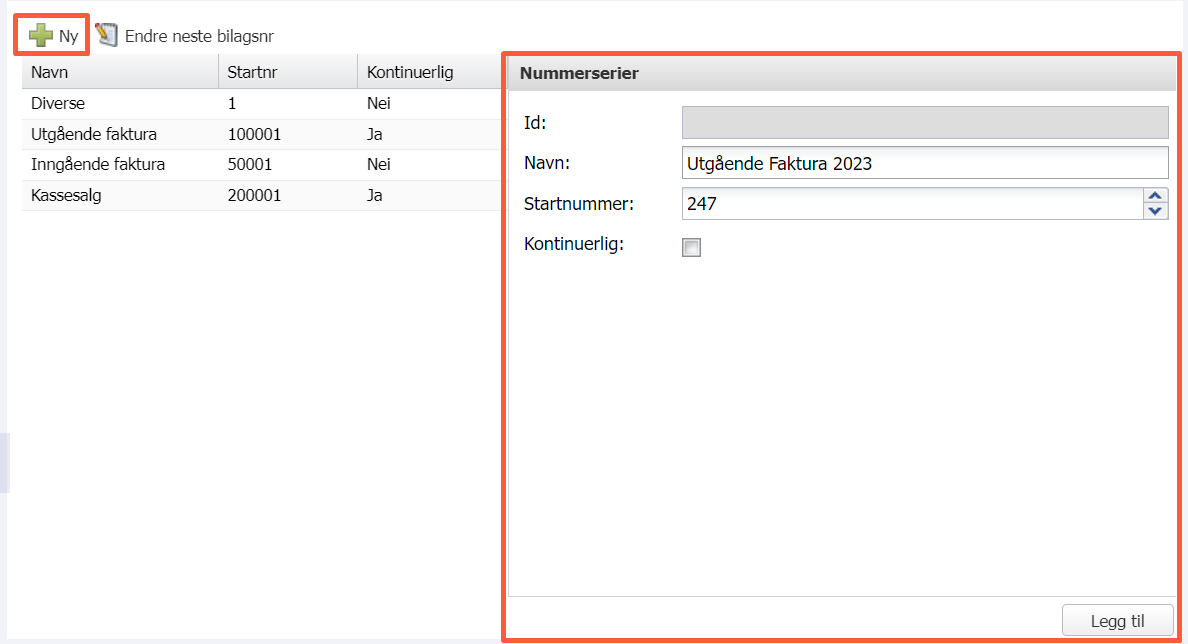Focus the Navn text field in form
Screen dimensions: 1188x644
click(924, 163)
